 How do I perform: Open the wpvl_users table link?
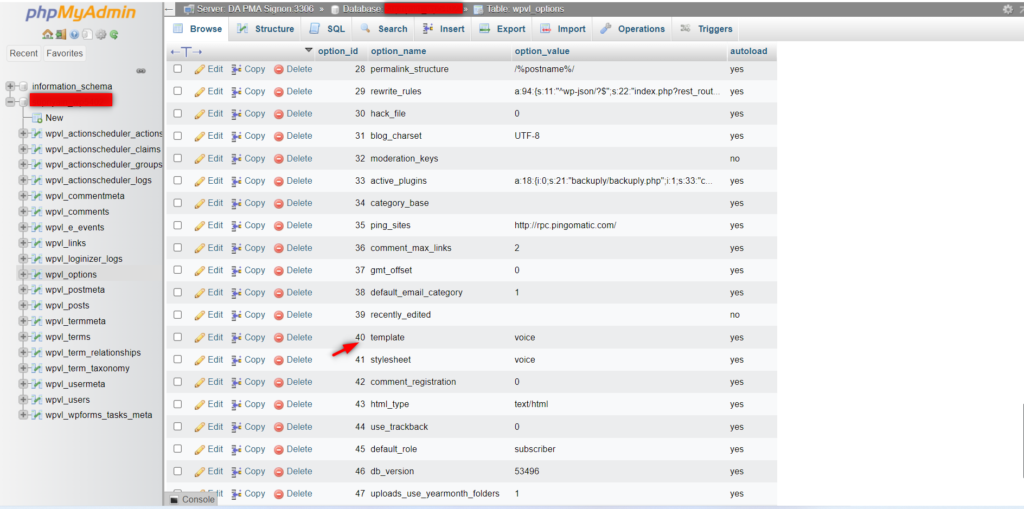67,400
